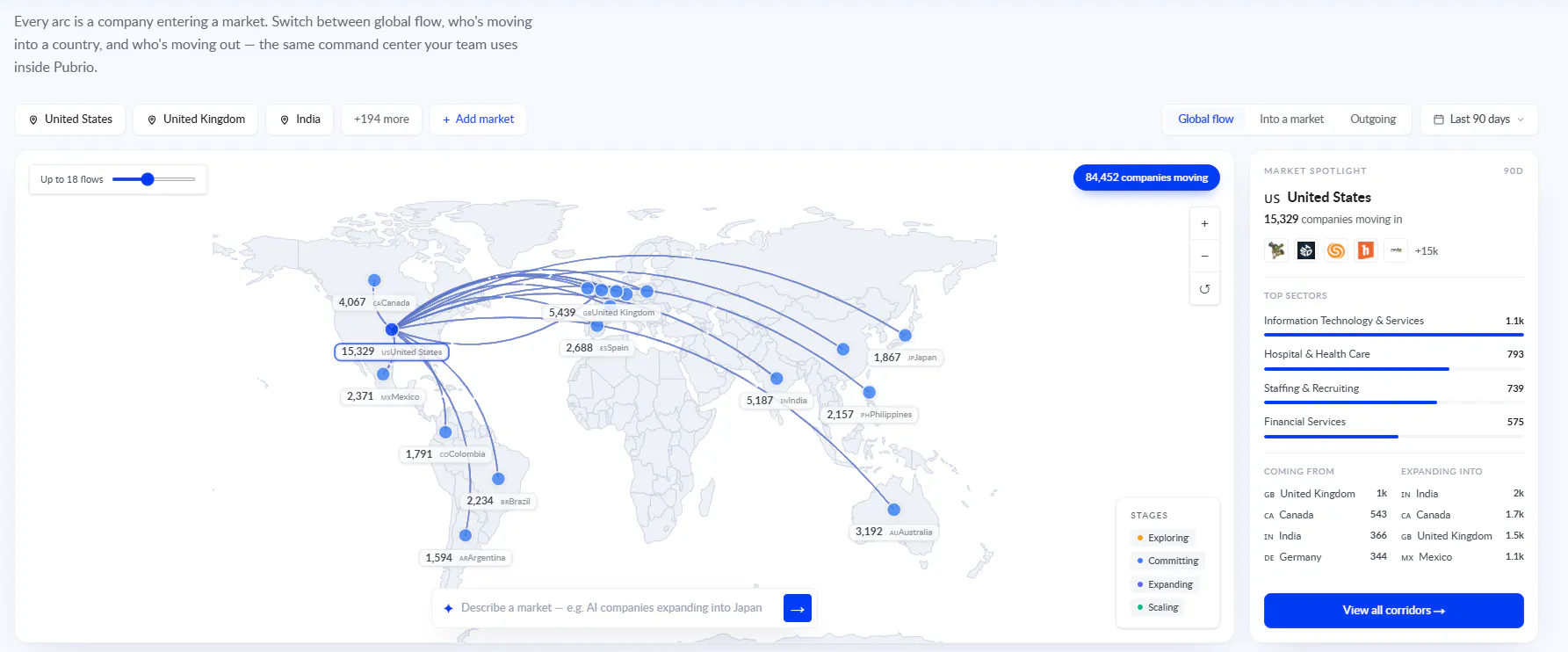The image size is (1568, 652).
Task: Open the first company logo in the spotlight
Action: pos(1276,250)
